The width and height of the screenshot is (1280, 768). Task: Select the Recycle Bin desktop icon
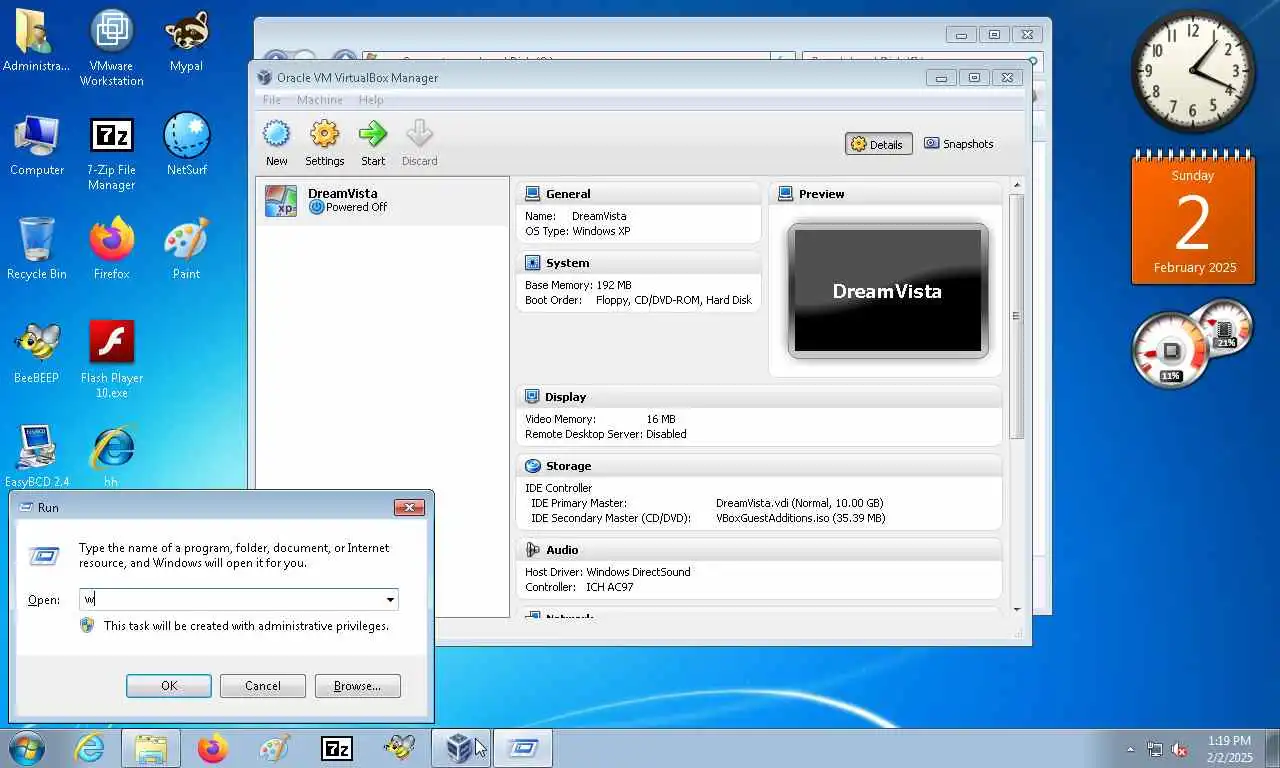[x=37, y=250]
